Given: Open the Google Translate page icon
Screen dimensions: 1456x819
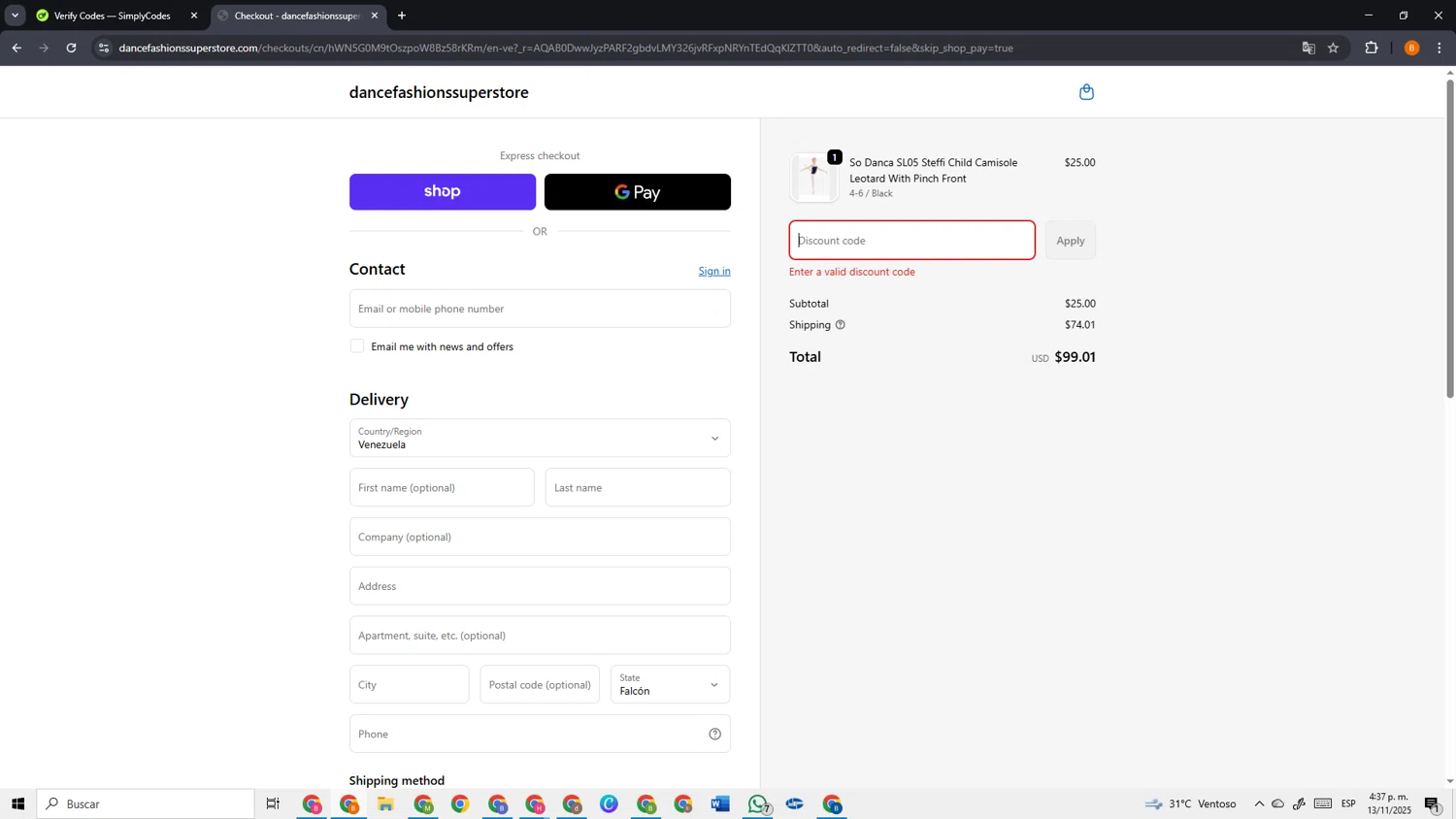Looking at the screenshot, I should coord(1308,48).
